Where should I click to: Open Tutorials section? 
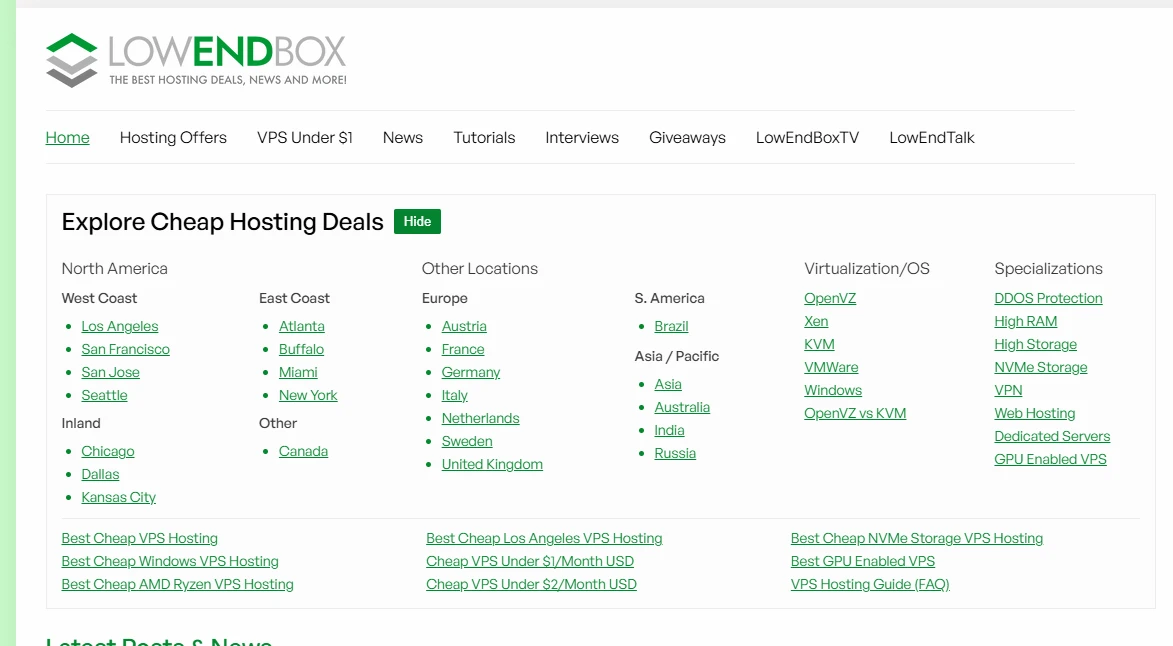click(x=484, y=138)
